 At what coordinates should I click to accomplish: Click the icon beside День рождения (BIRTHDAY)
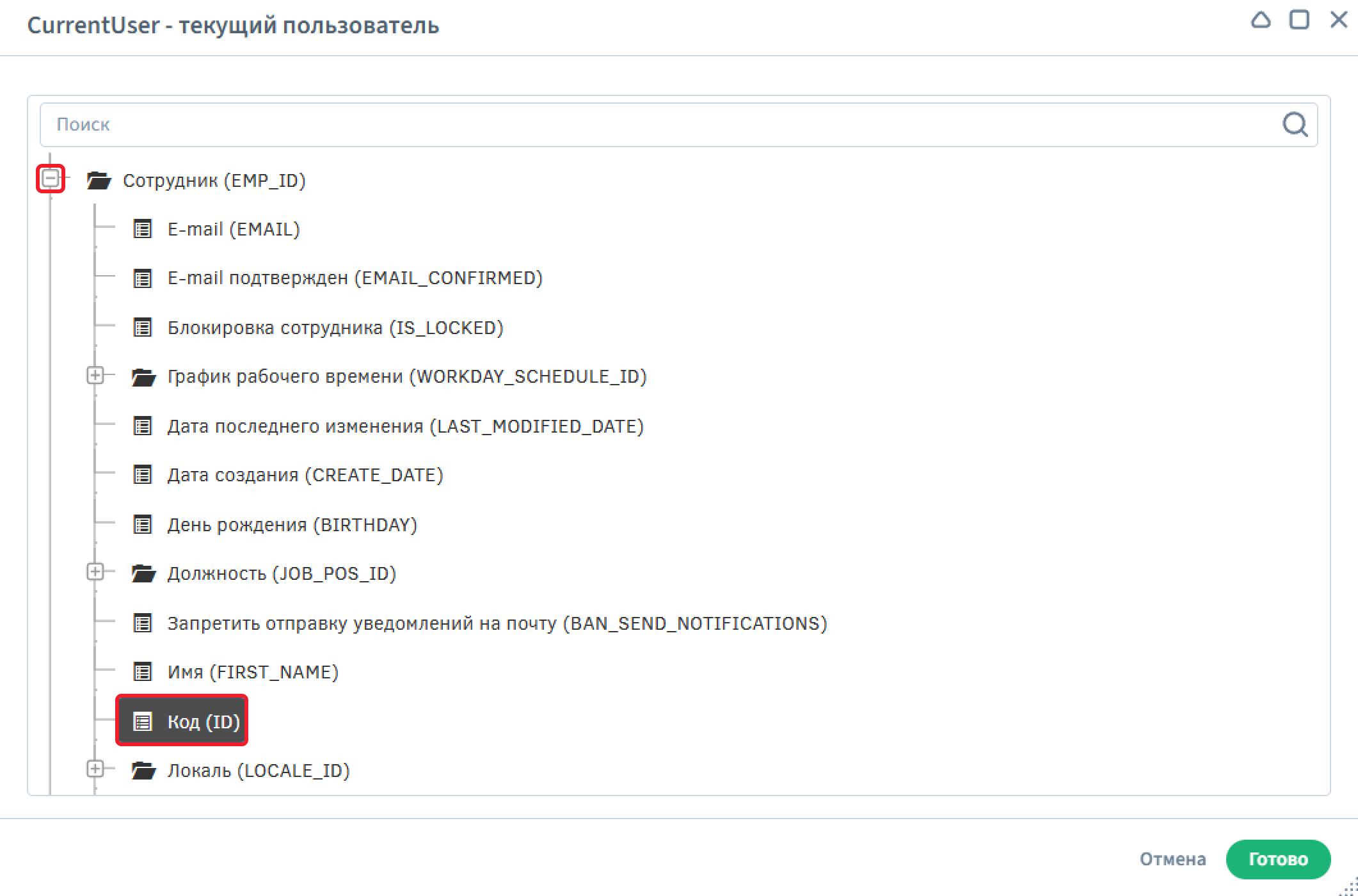[142, 525]
